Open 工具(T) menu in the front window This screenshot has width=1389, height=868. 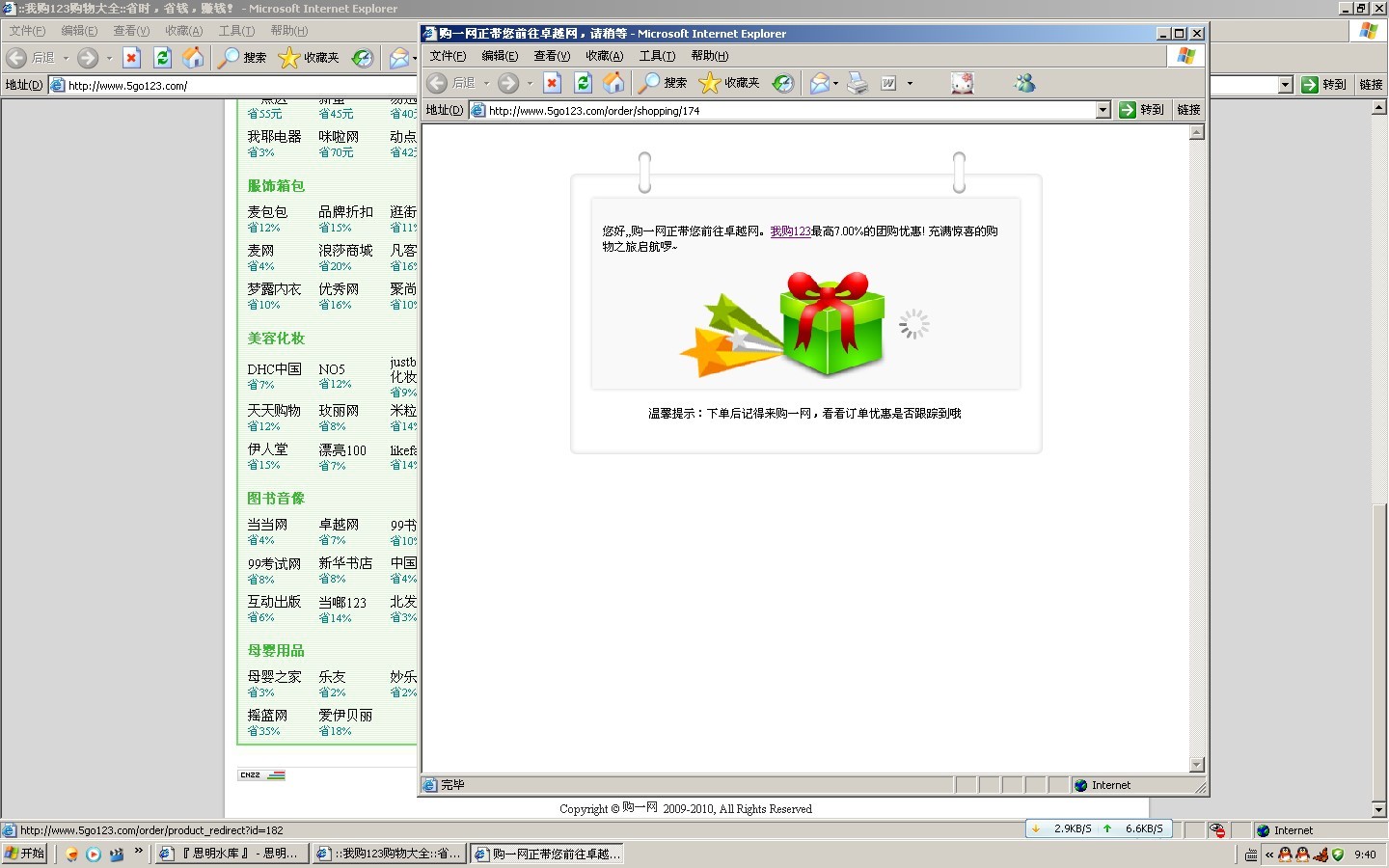(657, 56)
